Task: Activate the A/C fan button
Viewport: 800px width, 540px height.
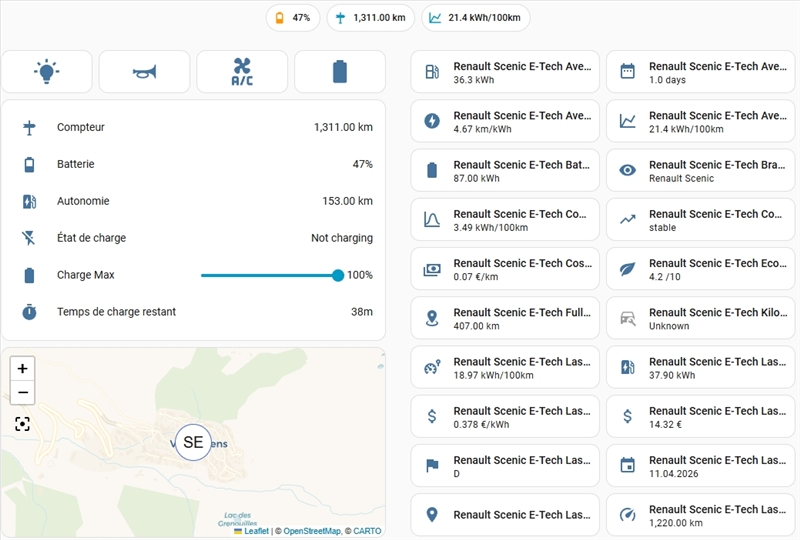Action: [x=242, y=72]
